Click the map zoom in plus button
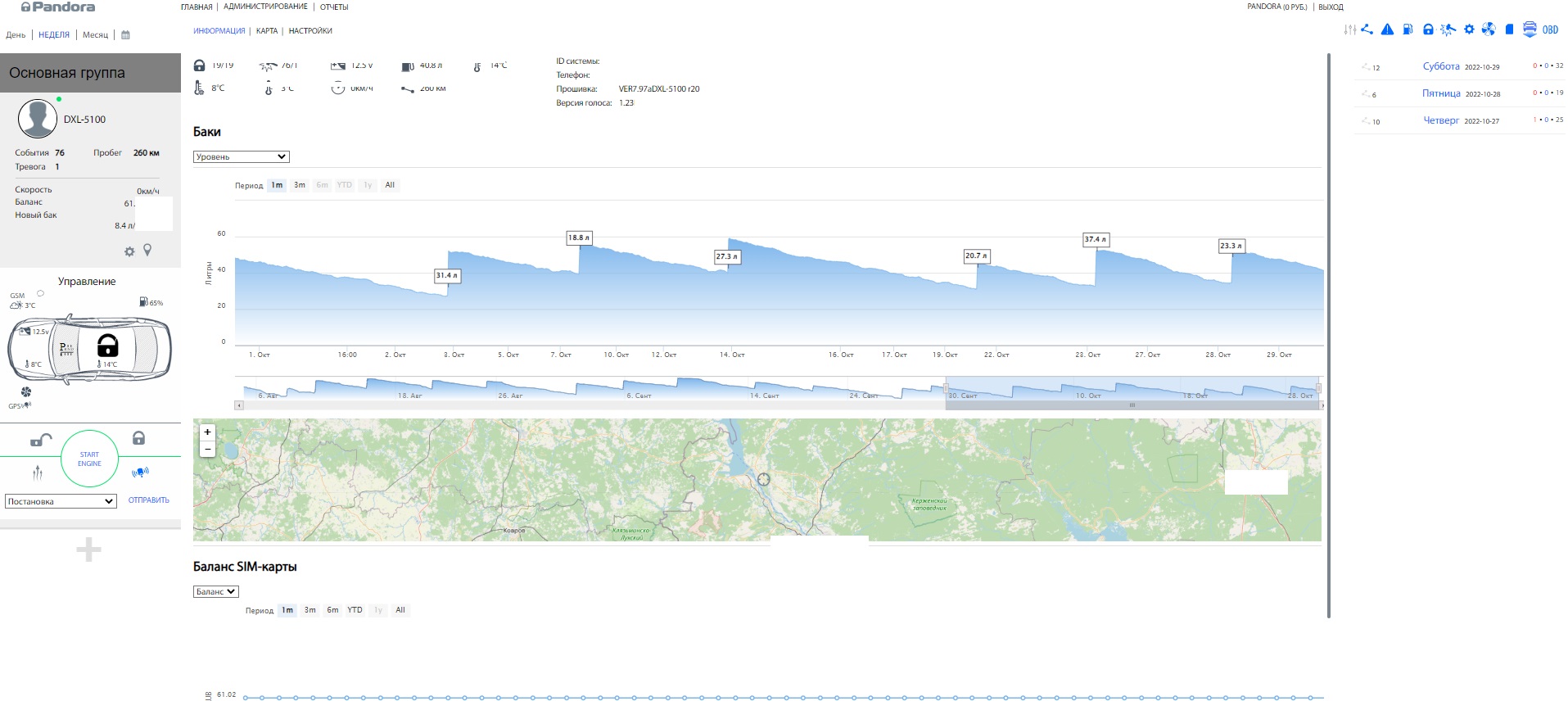This screenshot has height=701, width=1568. click(208, 432)
